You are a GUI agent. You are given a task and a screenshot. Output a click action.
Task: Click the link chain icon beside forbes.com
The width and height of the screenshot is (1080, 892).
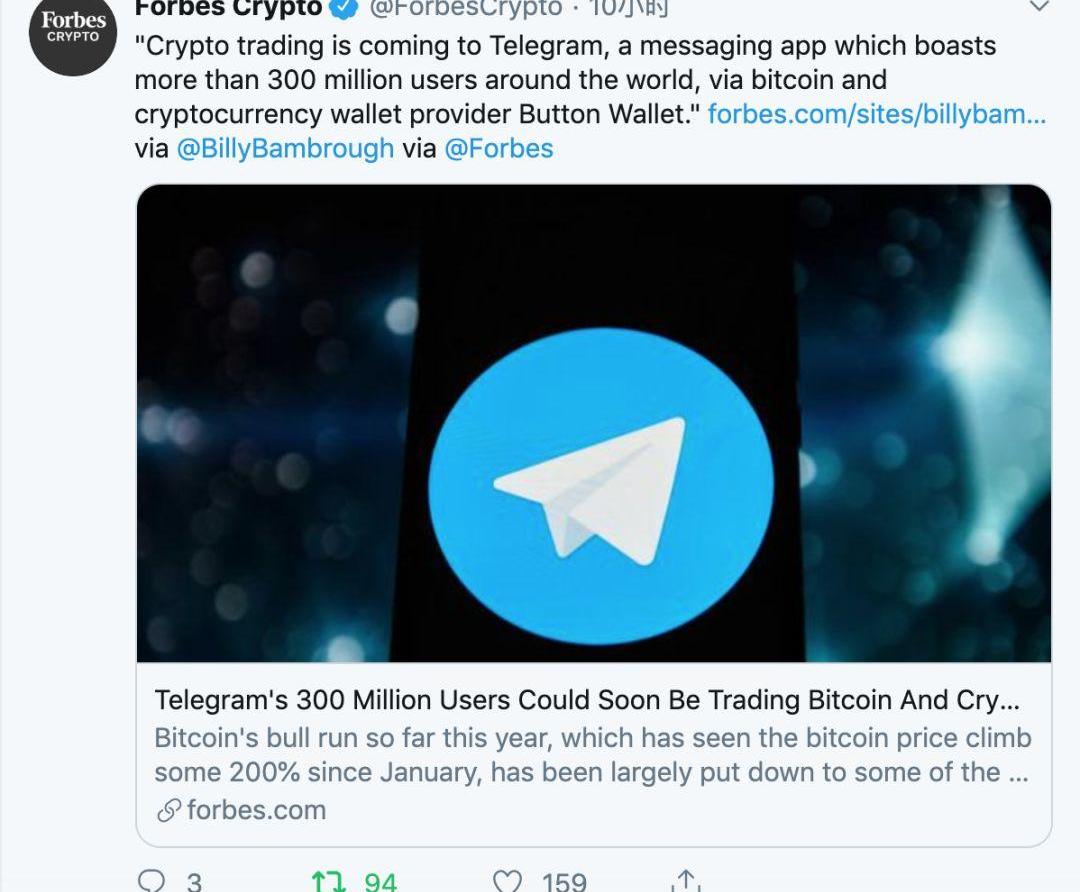coord(169,811)
